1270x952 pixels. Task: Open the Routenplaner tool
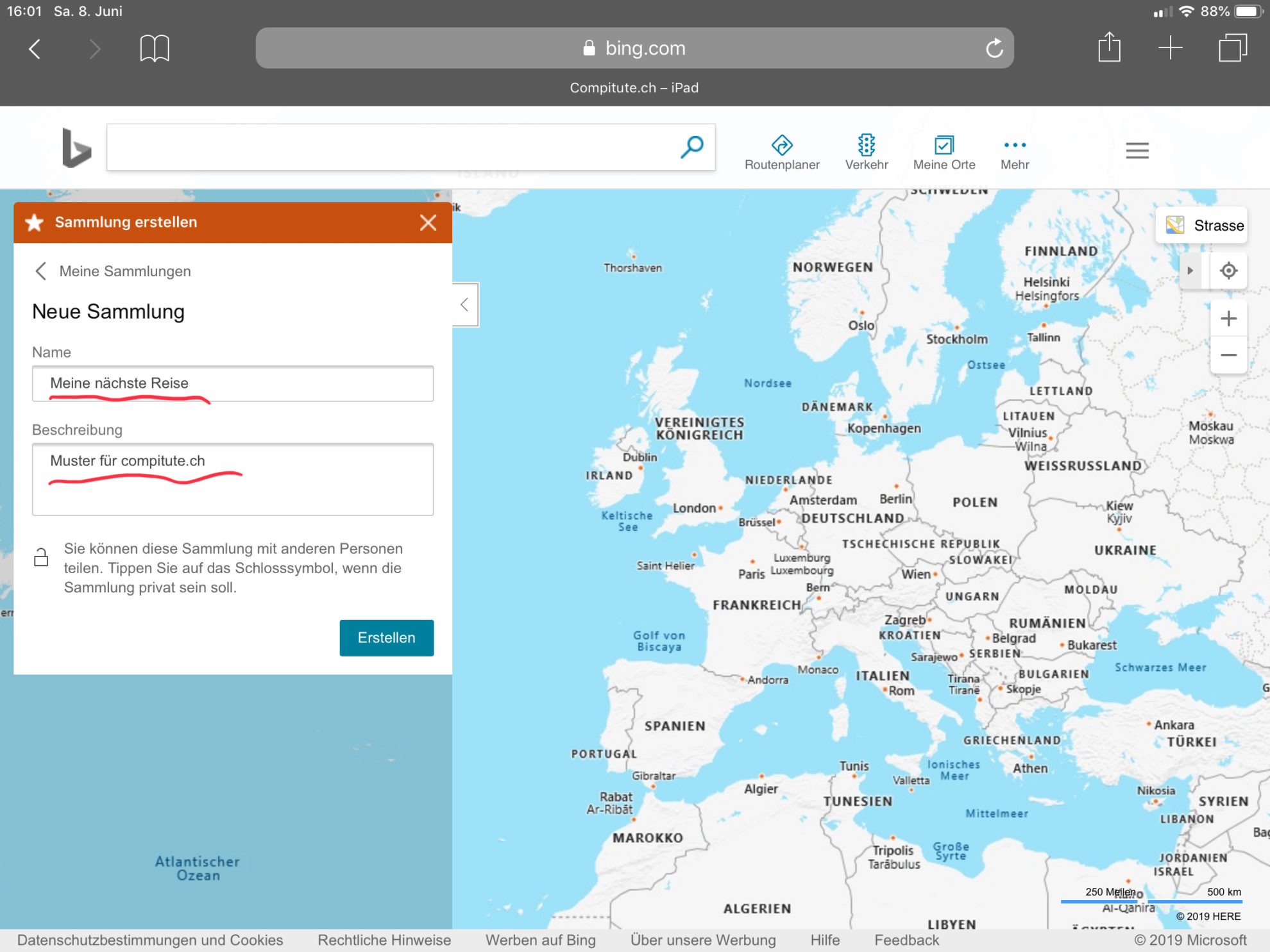coord(782,151)
